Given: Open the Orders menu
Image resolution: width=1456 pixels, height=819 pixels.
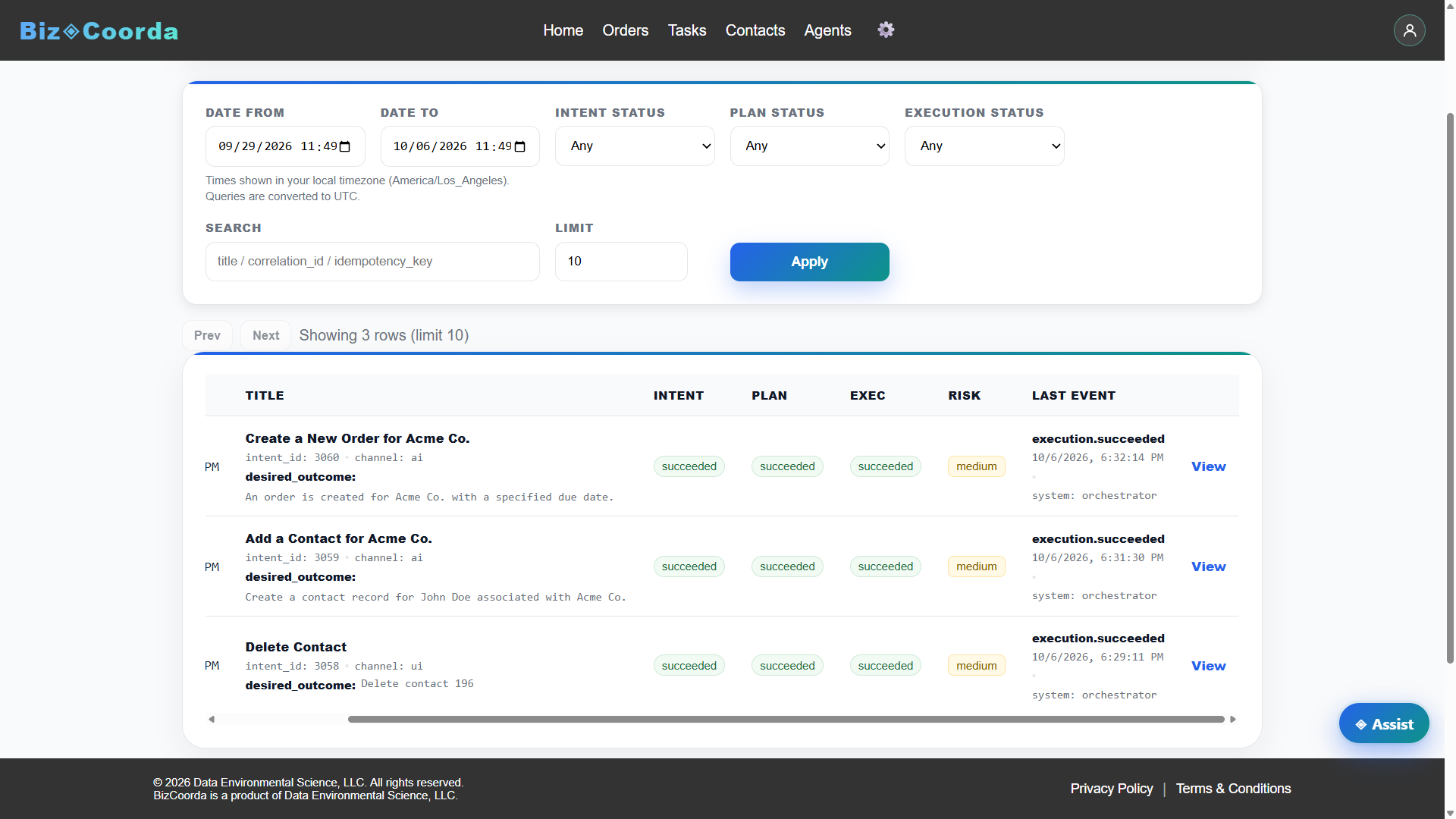Looking at the screenshot, I should [x=625, y=30].
